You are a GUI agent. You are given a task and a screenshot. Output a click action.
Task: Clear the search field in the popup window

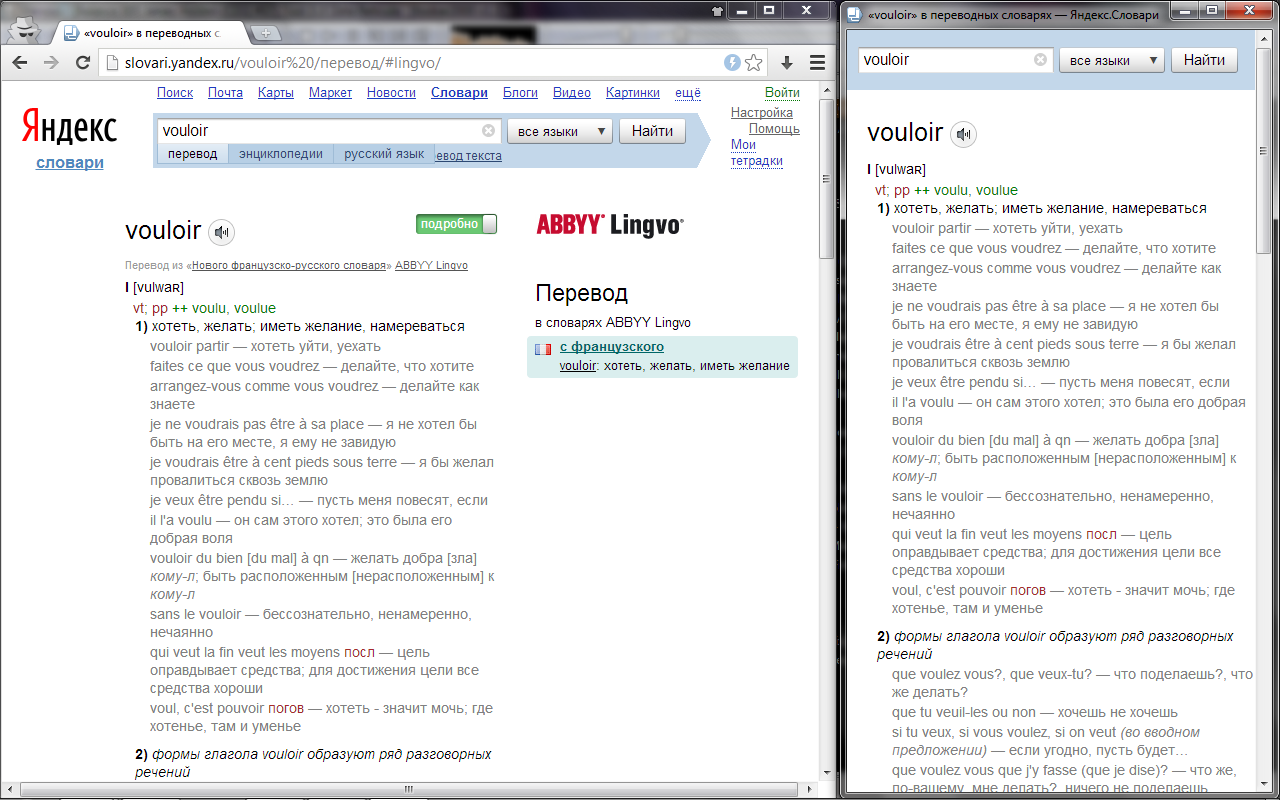(x=1040, y=60)
